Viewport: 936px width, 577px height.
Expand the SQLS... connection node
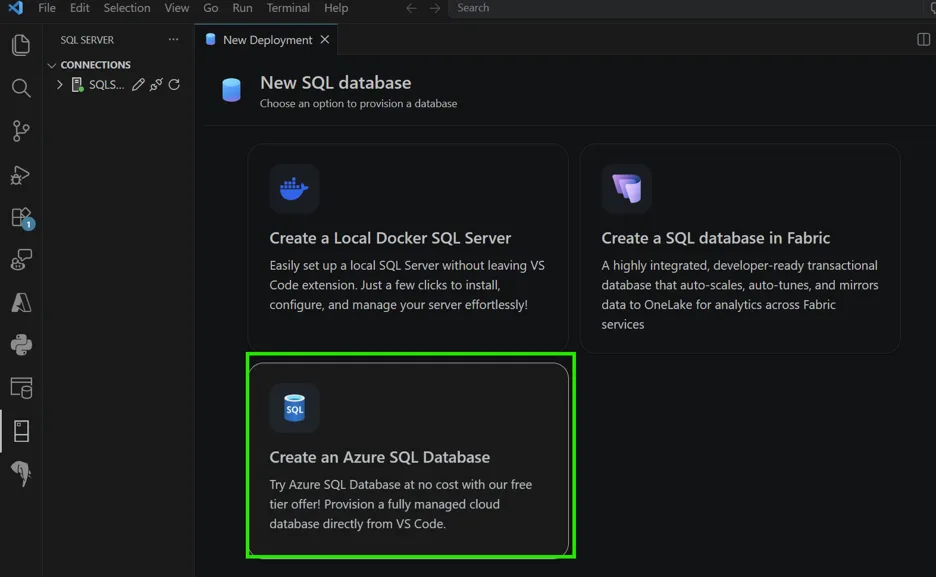60,85
